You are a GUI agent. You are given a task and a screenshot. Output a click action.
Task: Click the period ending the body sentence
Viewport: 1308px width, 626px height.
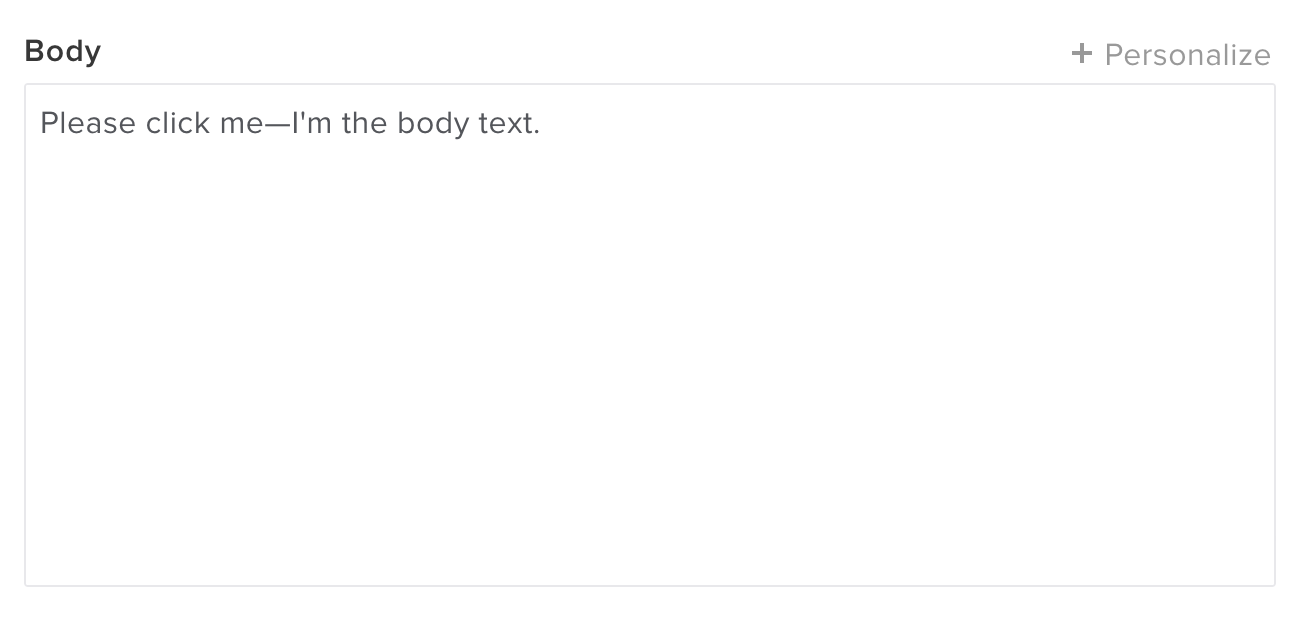tap(536, 132)
